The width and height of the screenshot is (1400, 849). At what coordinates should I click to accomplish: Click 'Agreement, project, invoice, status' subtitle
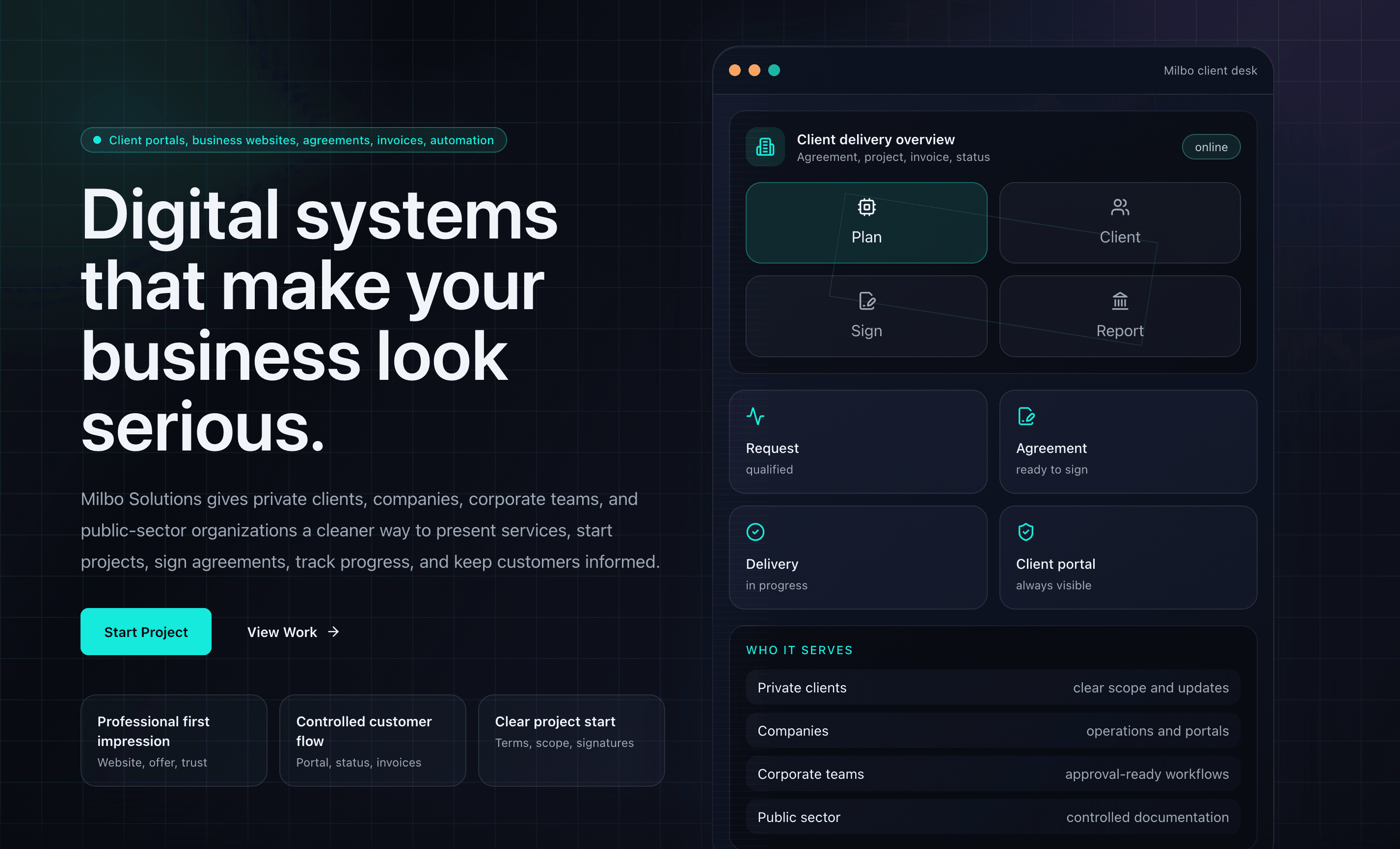point(893,157)
